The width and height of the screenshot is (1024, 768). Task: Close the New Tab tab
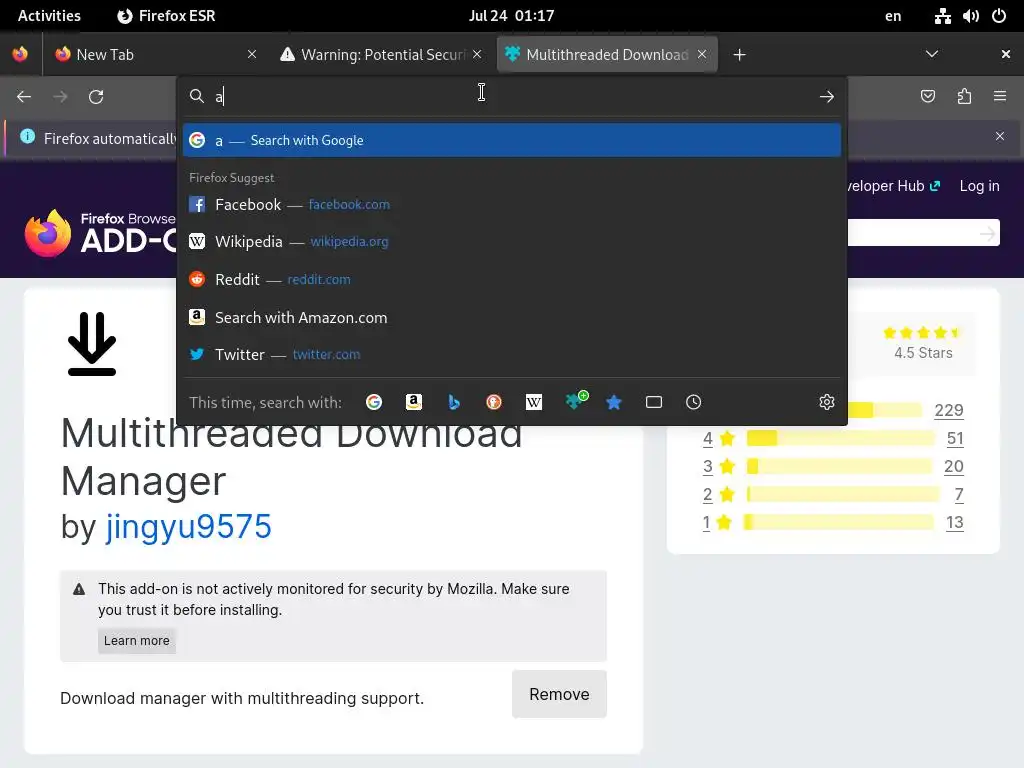click(252, 54)
